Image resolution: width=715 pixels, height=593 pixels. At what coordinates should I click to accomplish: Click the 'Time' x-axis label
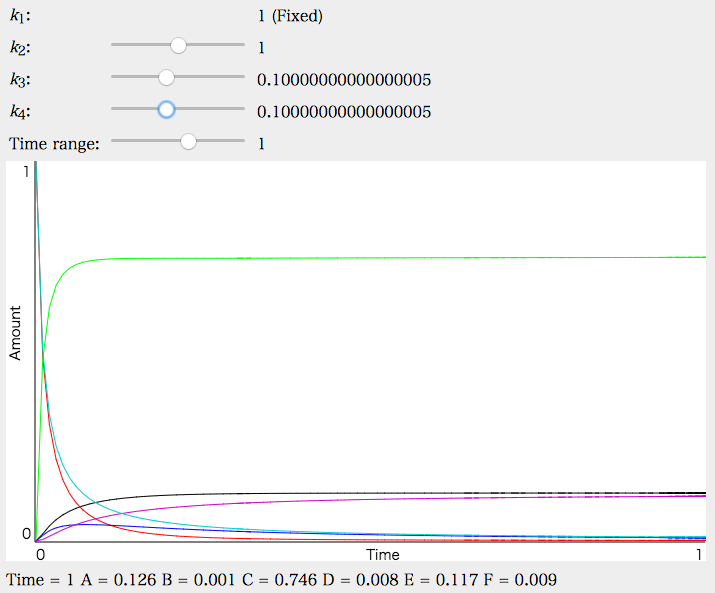383,555
